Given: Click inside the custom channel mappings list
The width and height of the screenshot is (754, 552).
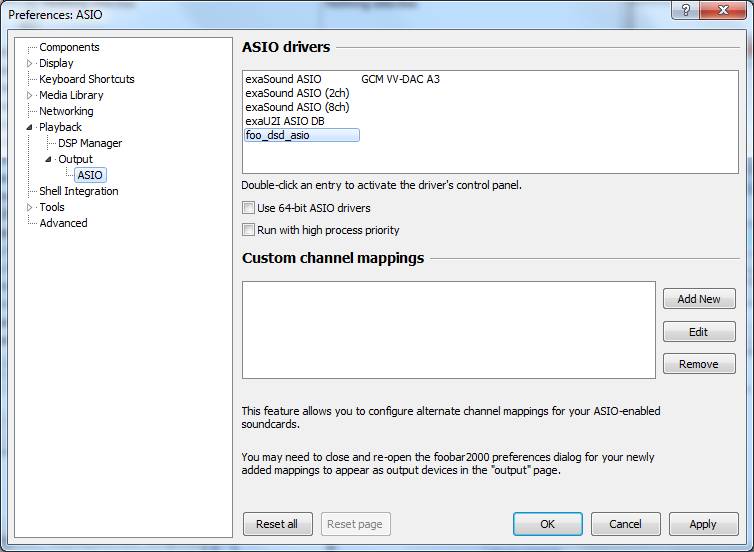Looking at the screenshot, I should click(449, 330).
